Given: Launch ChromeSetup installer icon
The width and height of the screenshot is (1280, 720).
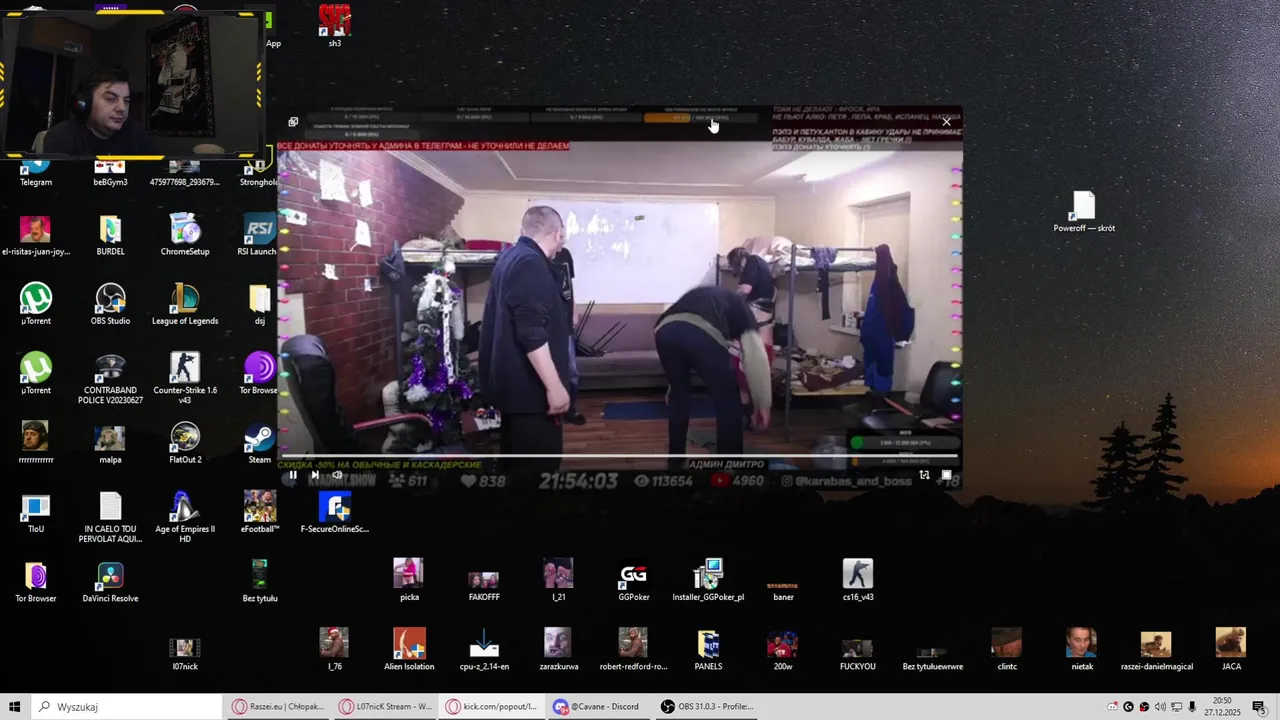Looking at the screenshot, I should [185, 236].
